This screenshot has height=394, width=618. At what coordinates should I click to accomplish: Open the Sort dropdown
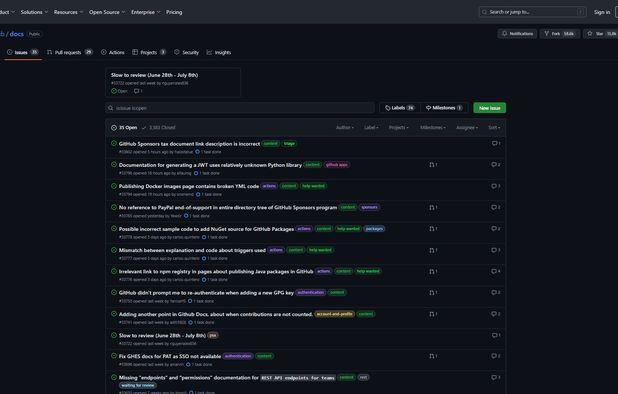tap(494, 128)
